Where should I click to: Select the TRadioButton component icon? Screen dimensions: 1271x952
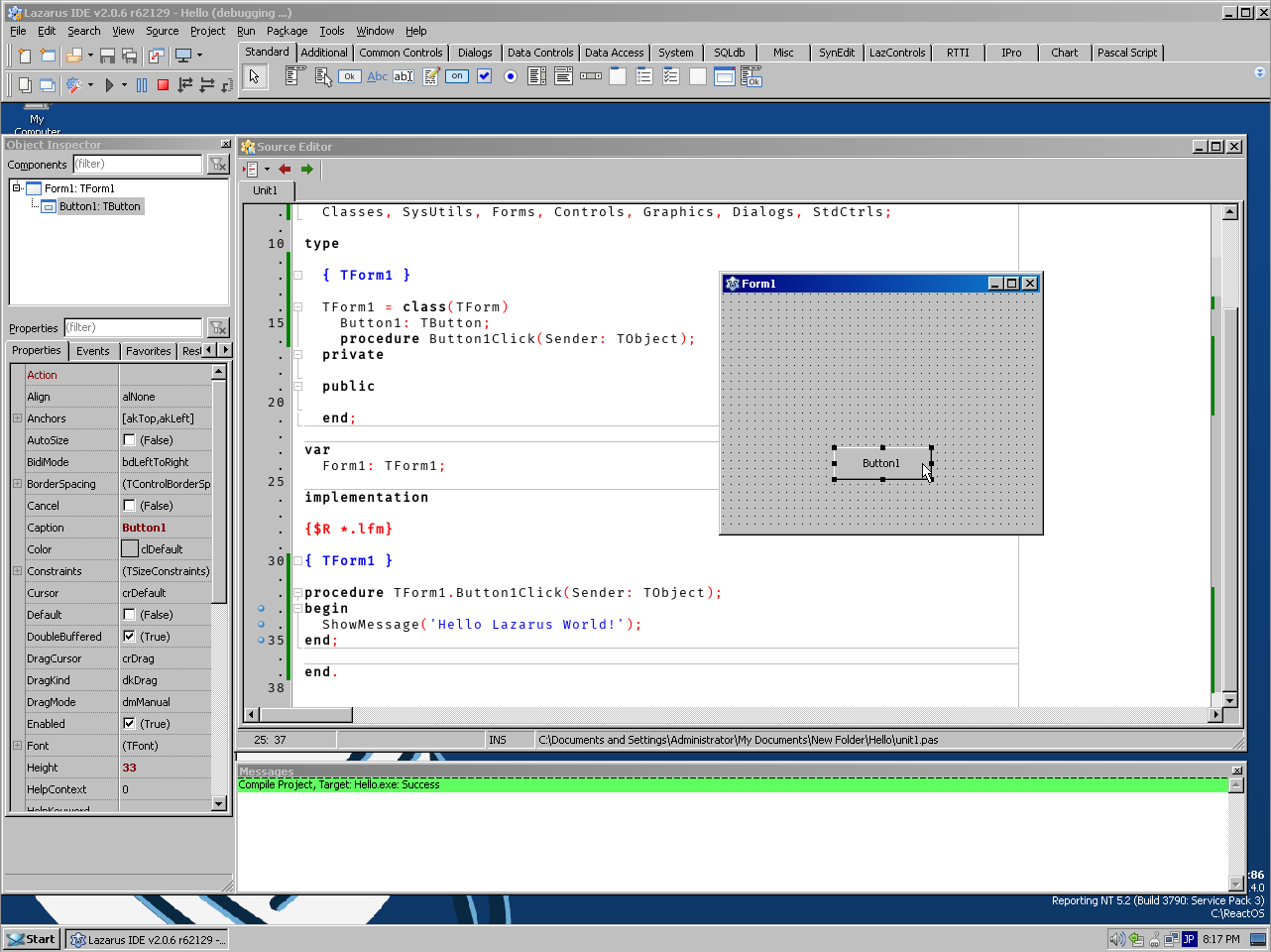pyautogui.click(x=510, y=76)
